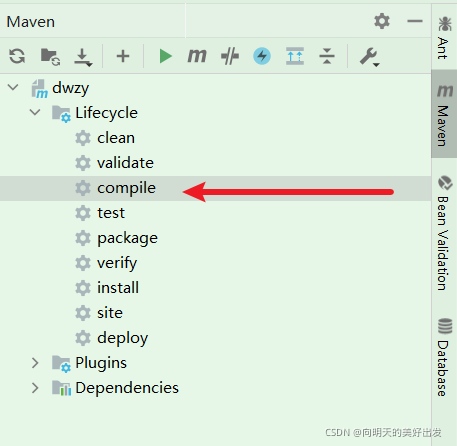Generate sources and update folders icon
The image size is (457, 446).
[50, 56]
